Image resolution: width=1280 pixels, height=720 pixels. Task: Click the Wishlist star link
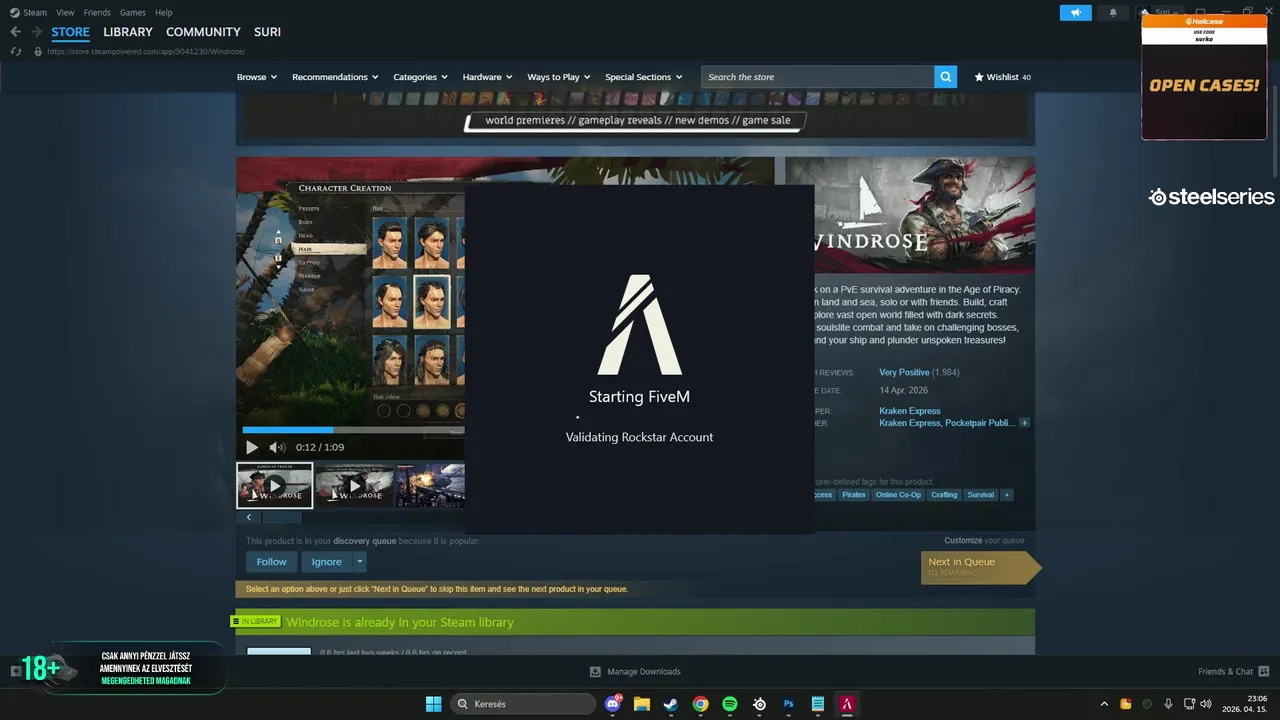1002,77
